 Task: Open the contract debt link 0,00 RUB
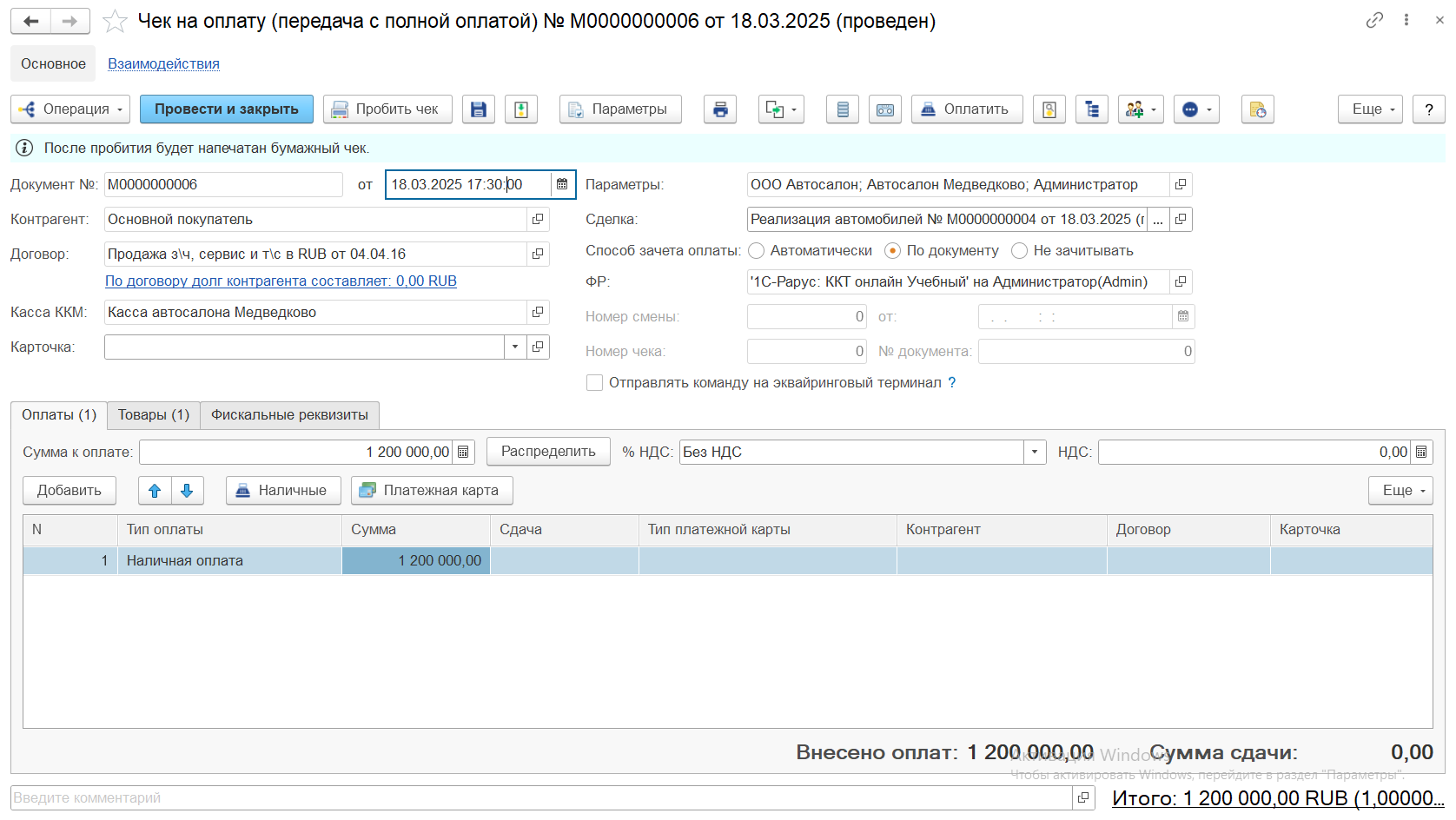(x=281, y=281)
